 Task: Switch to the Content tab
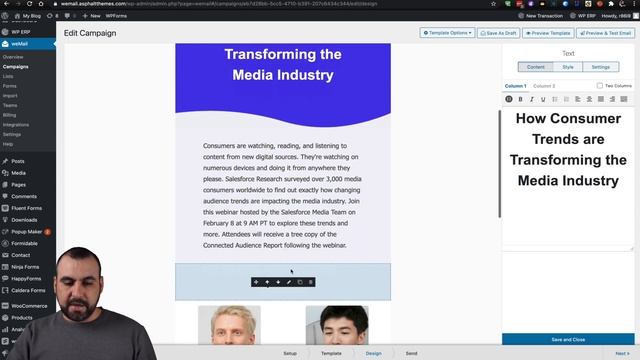coord(536,67)
